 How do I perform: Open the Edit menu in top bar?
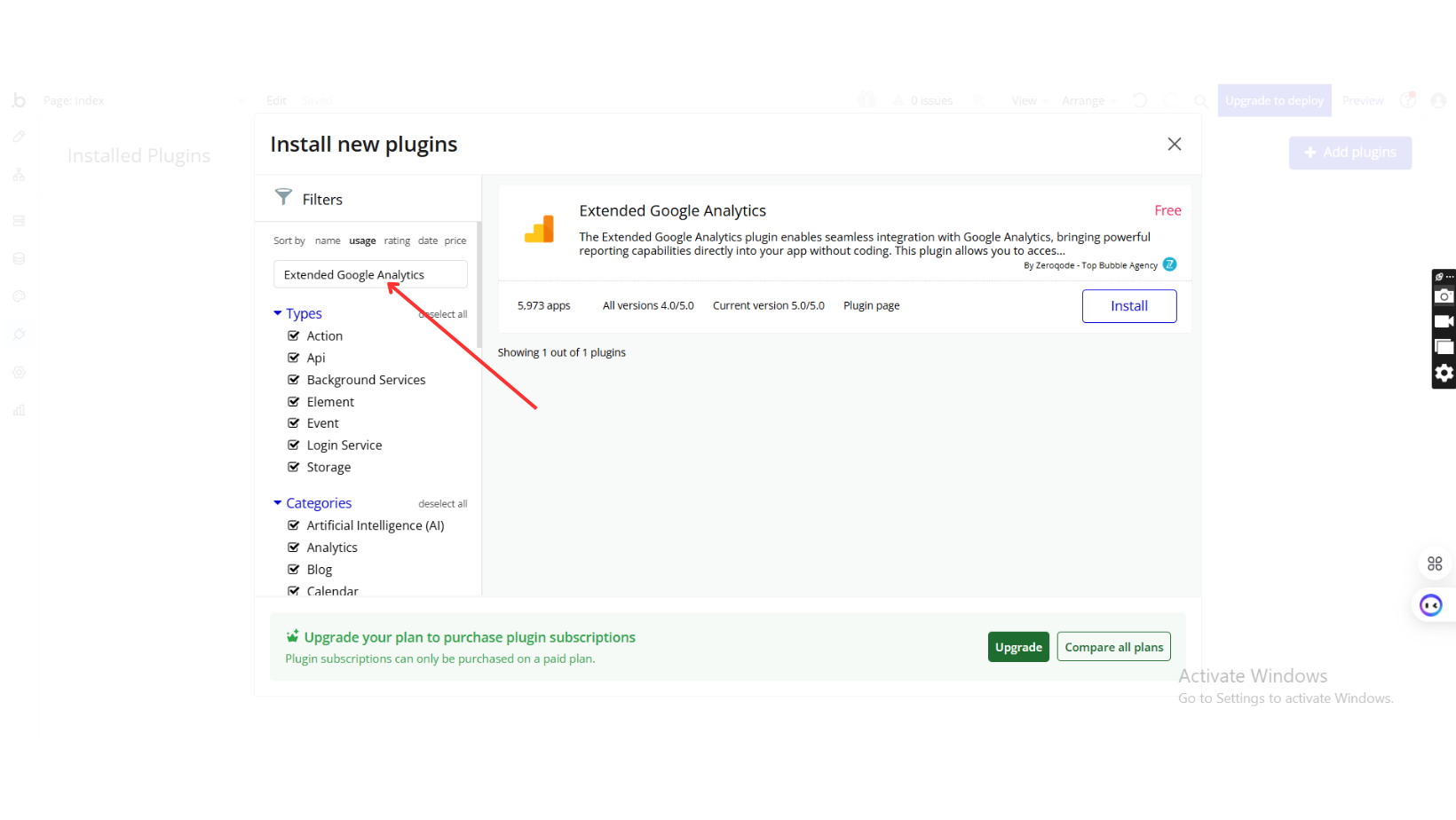pos(276,100)
